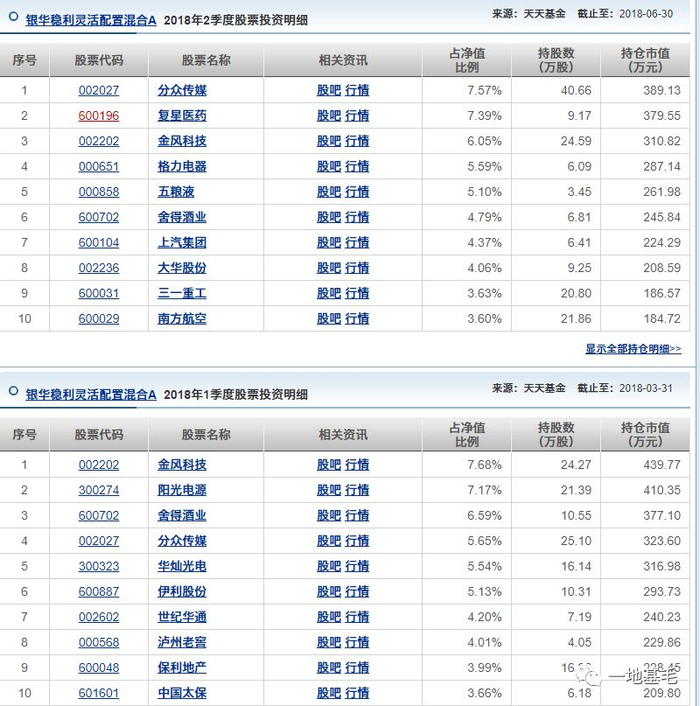The image size is (700, 706).
Task: Open stock name 分众传媒 in Q2 table
Action: (182, 91)
